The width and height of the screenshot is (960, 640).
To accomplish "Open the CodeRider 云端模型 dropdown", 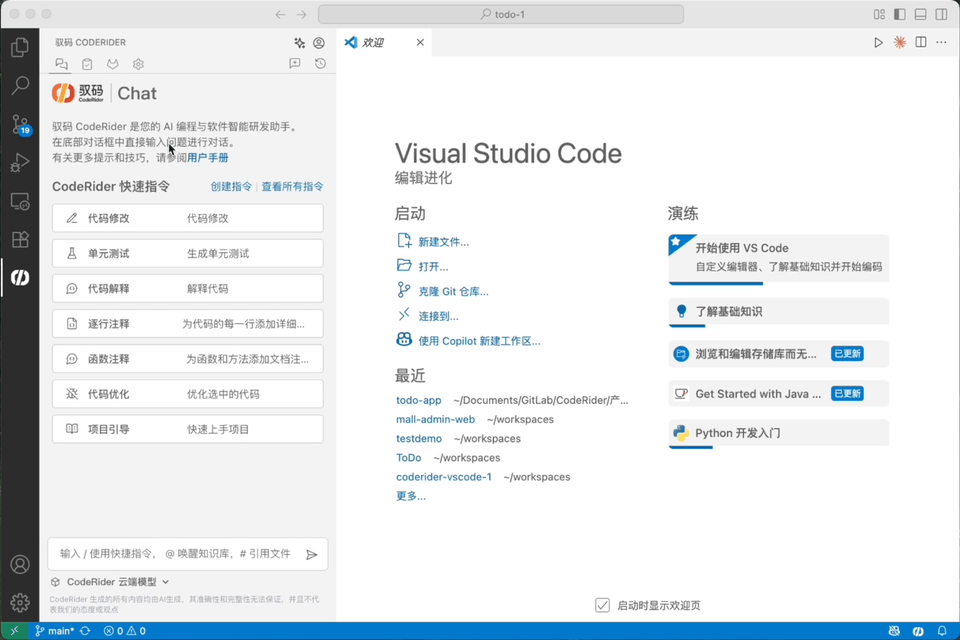I will 110,581.
